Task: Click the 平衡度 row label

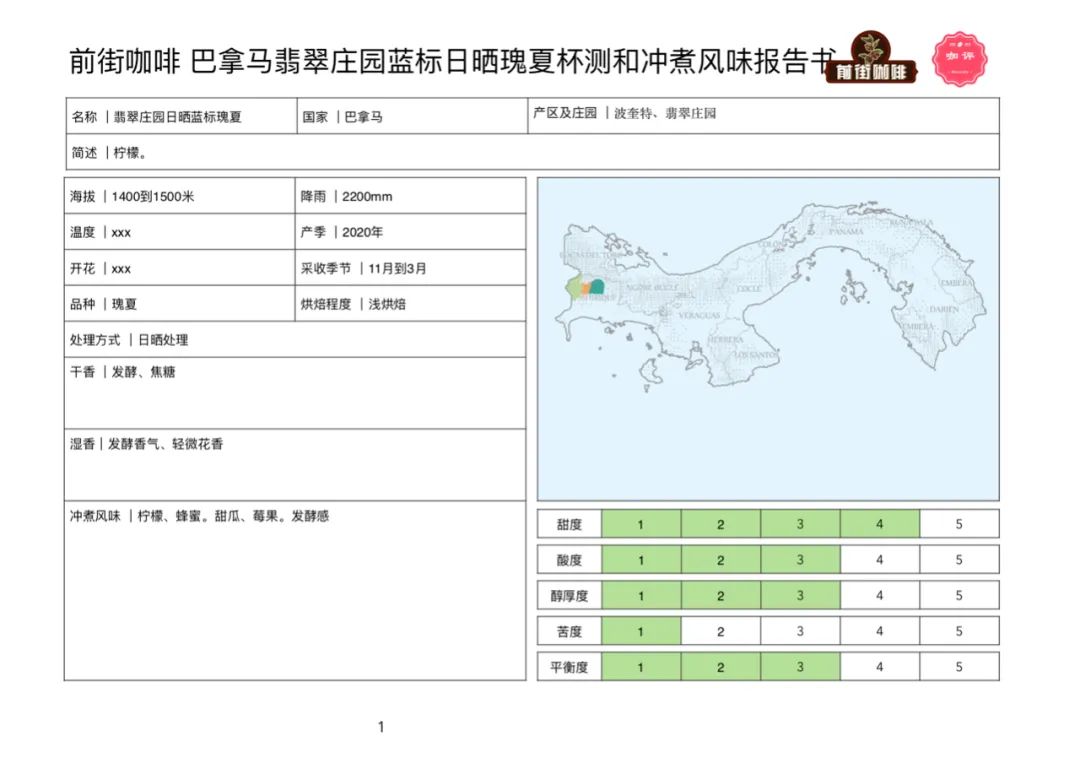Action: [570, 667]
